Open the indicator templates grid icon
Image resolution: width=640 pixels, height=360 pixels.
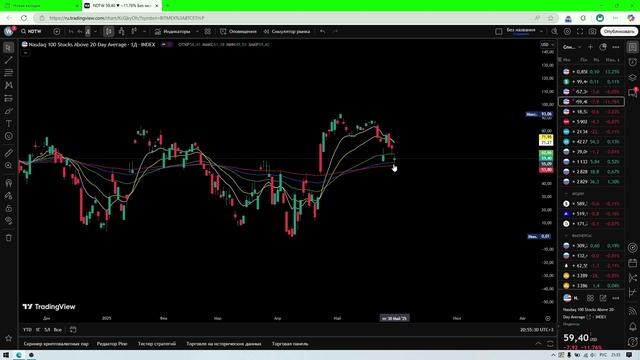tap(208, 31)
